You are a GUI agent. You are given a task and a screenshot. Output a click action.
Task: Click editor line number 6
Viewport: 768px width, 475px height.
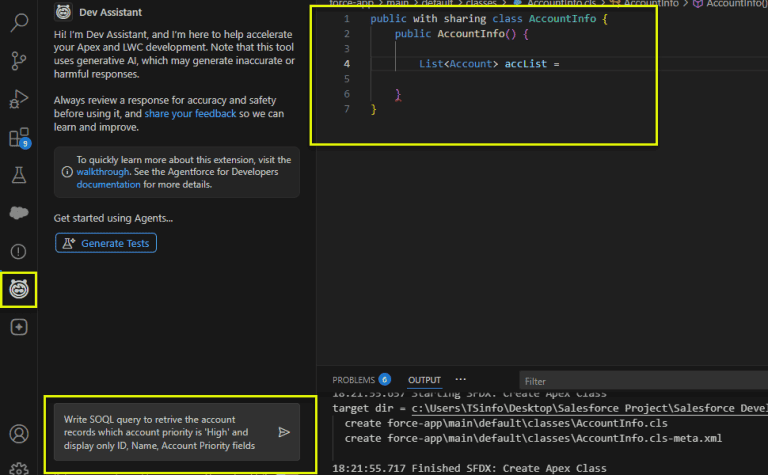point(347,94)
